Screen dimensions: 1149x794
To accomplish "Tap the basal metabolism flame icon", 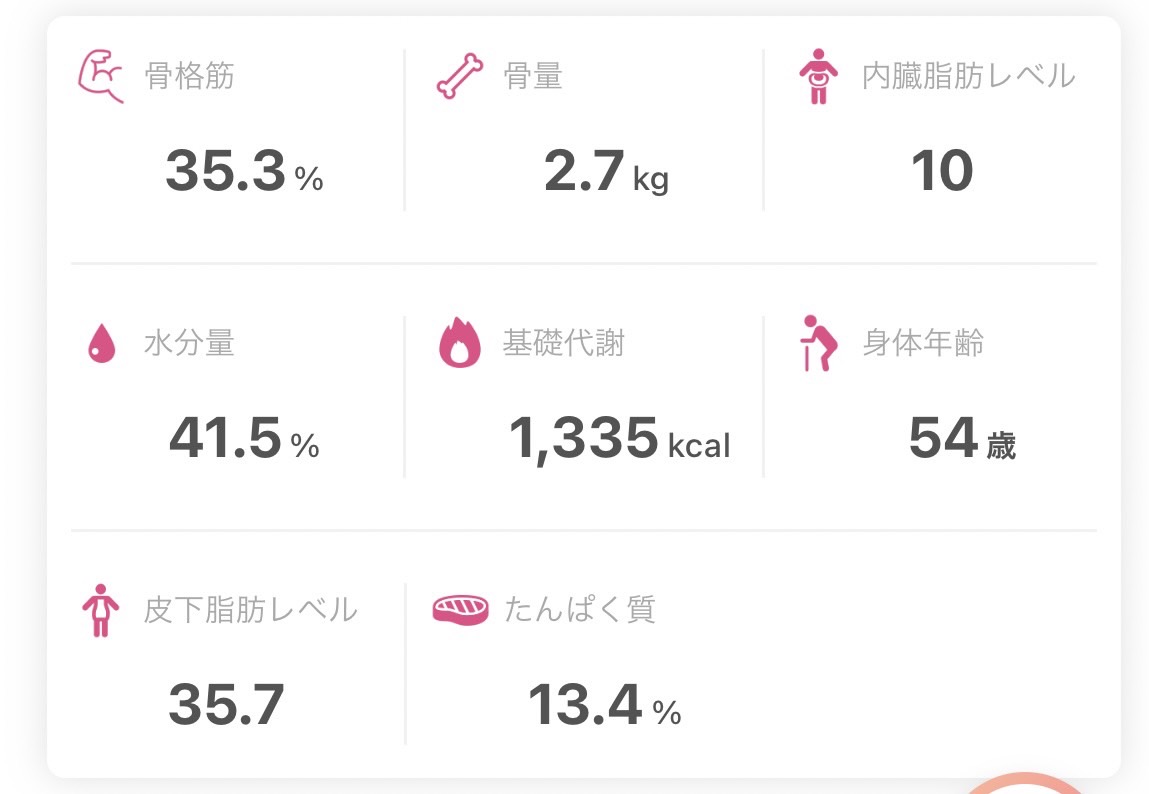I will click(x=459, y=342).
